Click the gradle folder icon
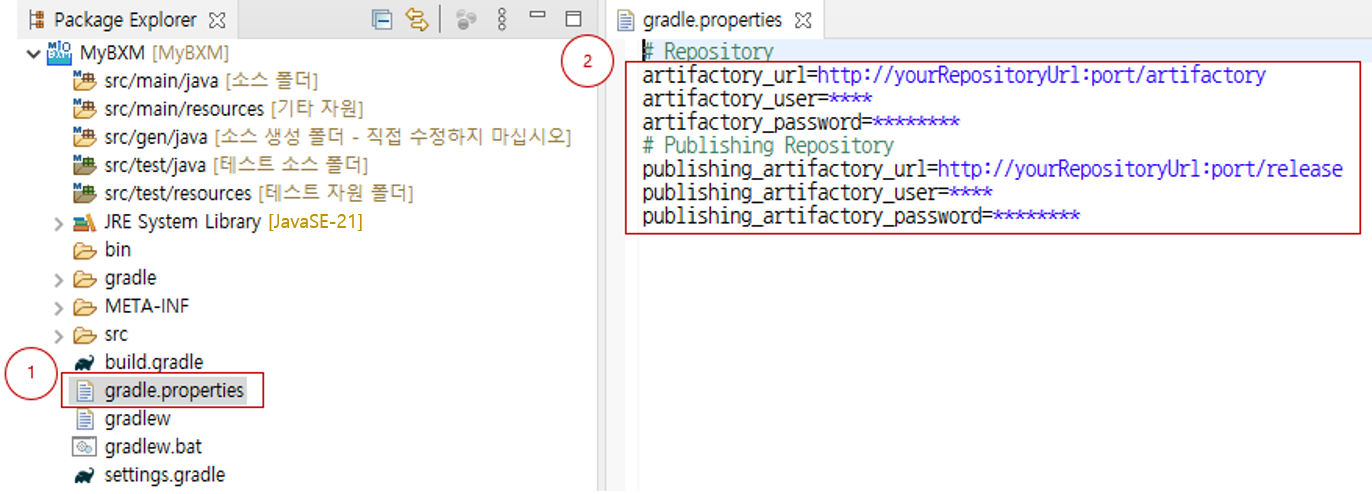The image size is (1372, 494). tap(85, 278)
